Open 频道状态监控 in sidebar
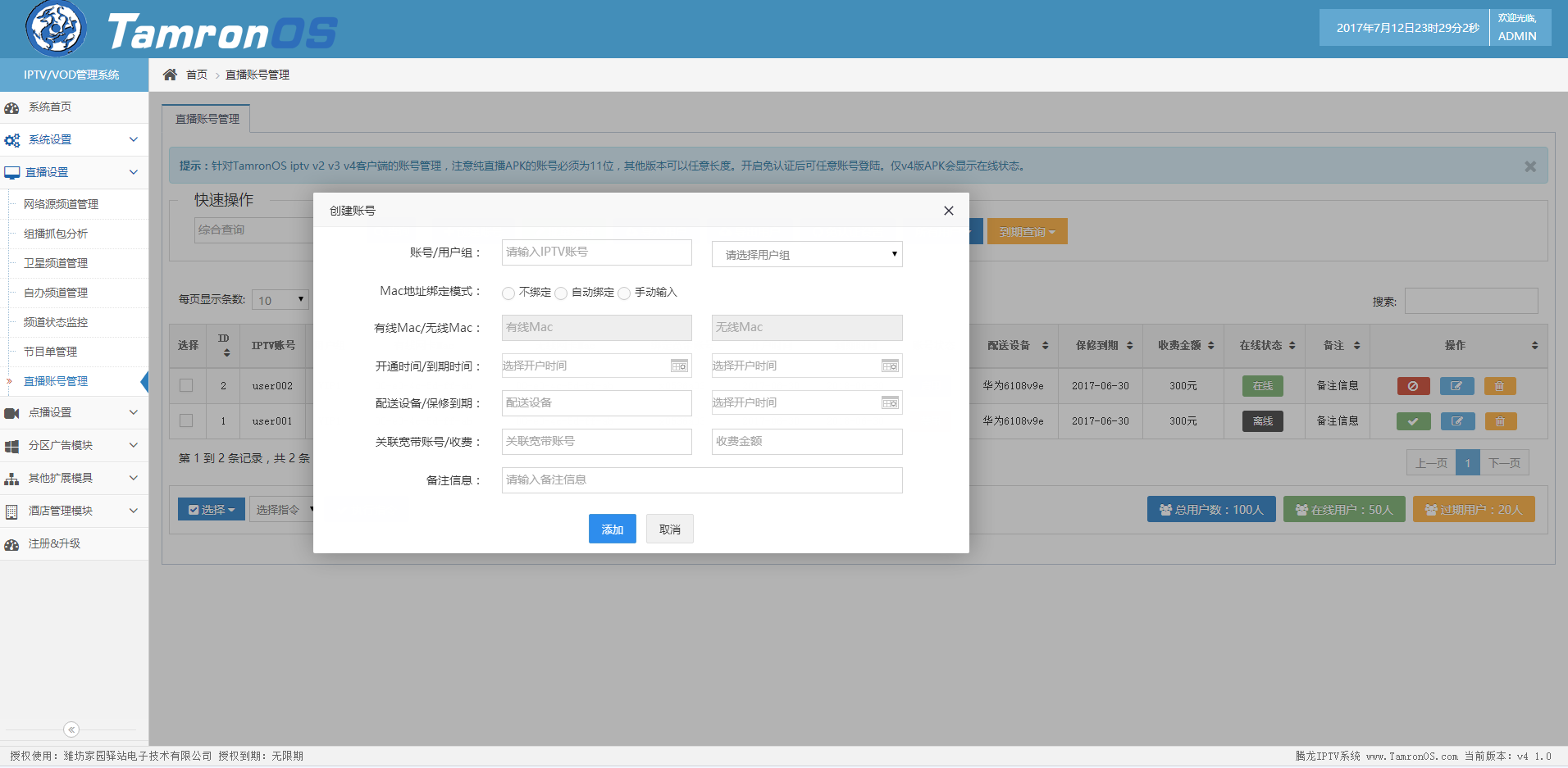Viewport: 1568px width, 768px height. pos(56,323)
